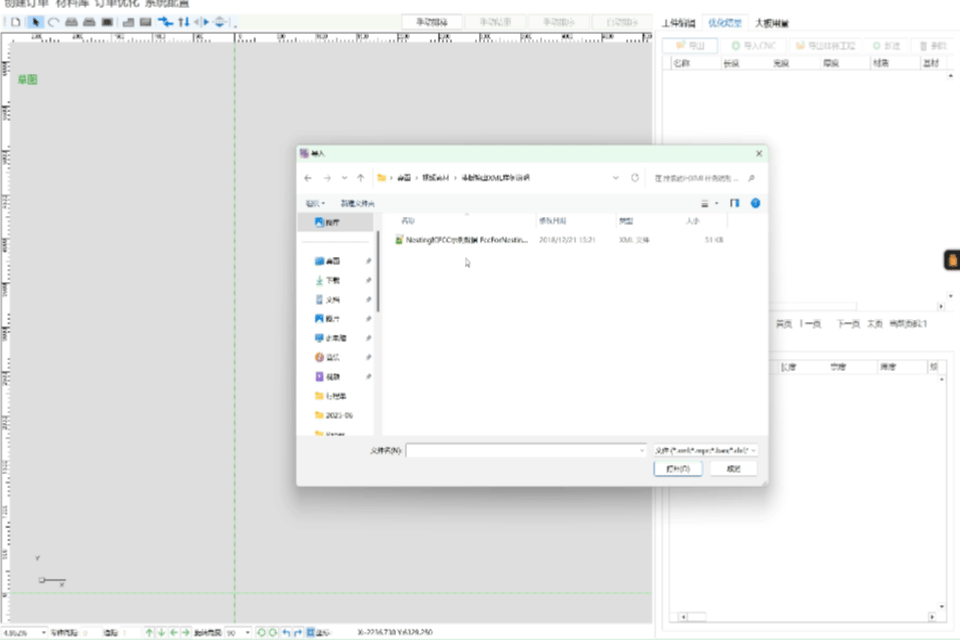Click the new document icon in toolbar
The image size is (960, 640).
point(16,22)
